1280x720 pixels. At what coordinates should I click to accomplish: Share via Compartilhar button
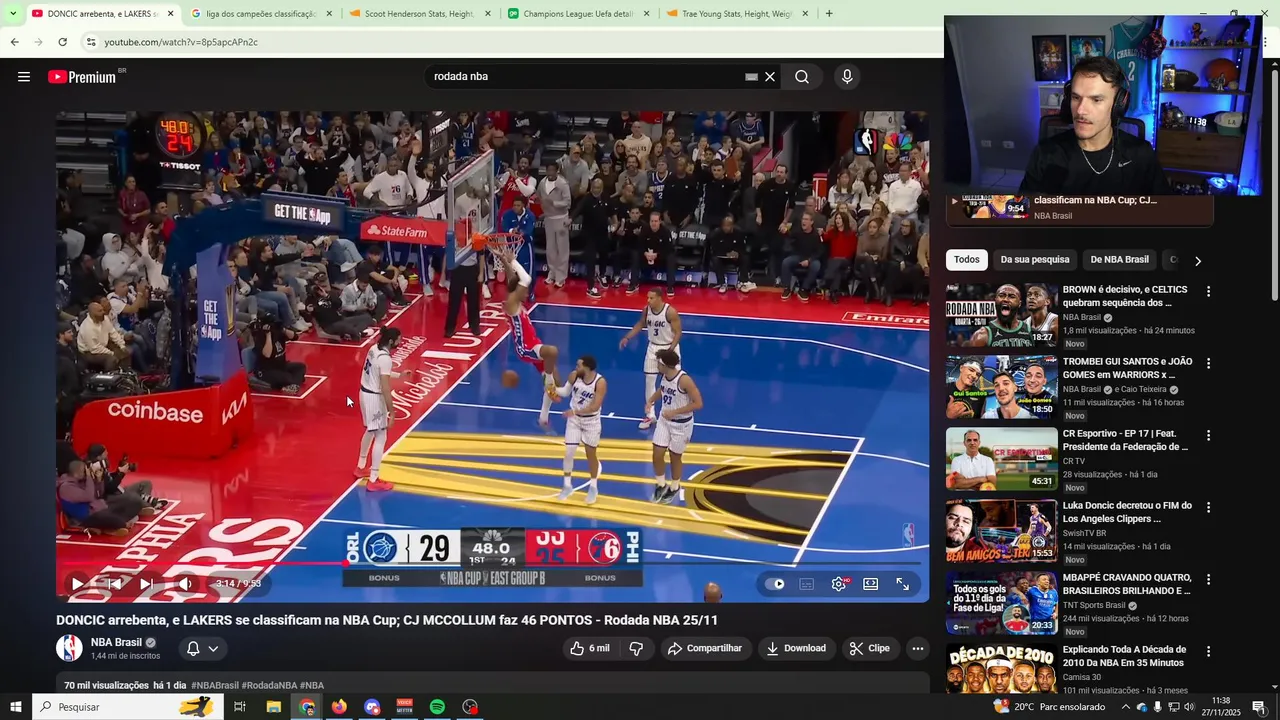(x=705, y=648)
